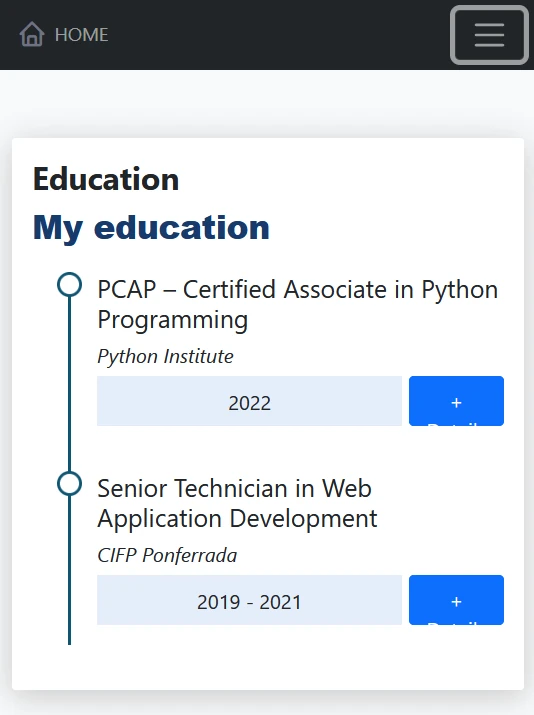Screen dimensions: 534x715
Task: Click the plus sign on PCAP button
Action: [456, 403]
